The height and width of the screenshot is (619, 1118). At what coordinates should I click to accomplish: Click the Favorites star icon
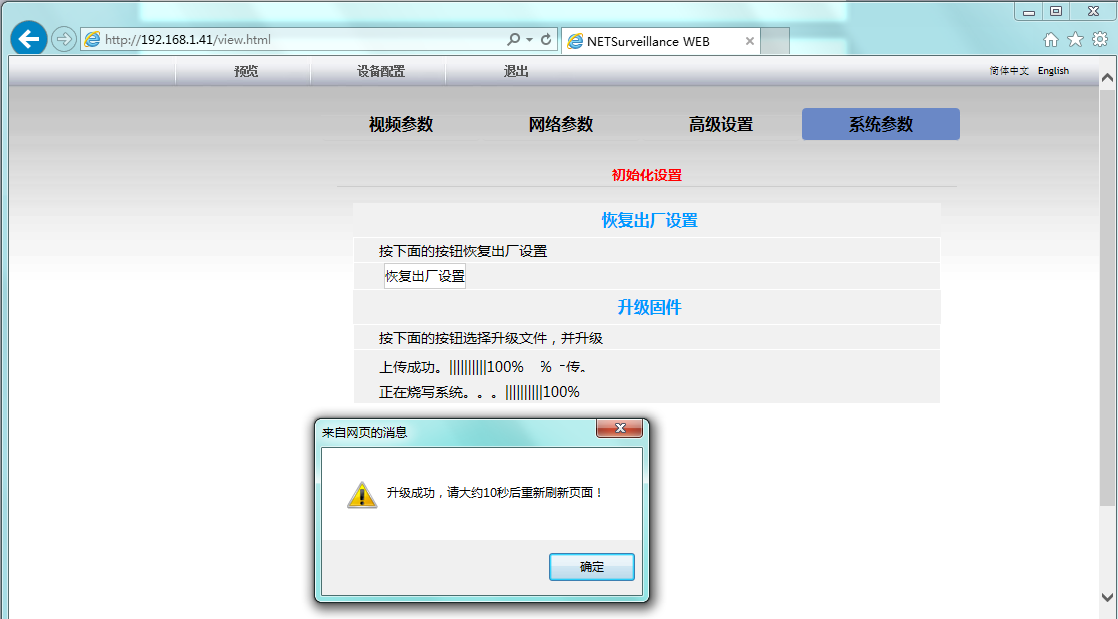click(x=1075, y=40)
